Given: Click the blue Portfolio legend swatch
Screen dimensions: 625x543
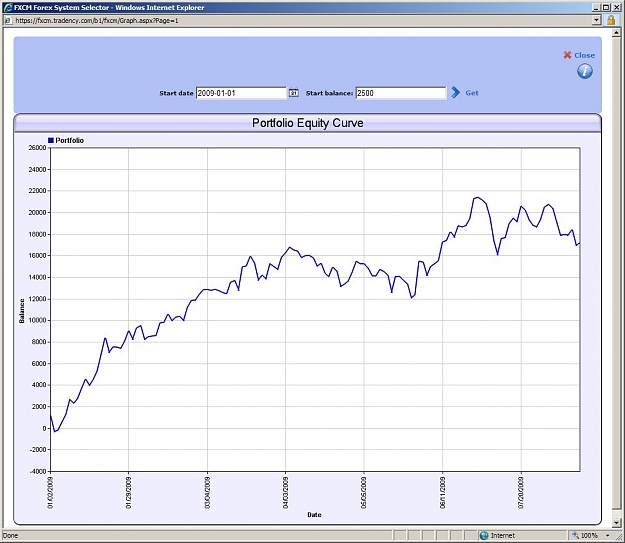Looking at the screenshot, I should (51, 140).
